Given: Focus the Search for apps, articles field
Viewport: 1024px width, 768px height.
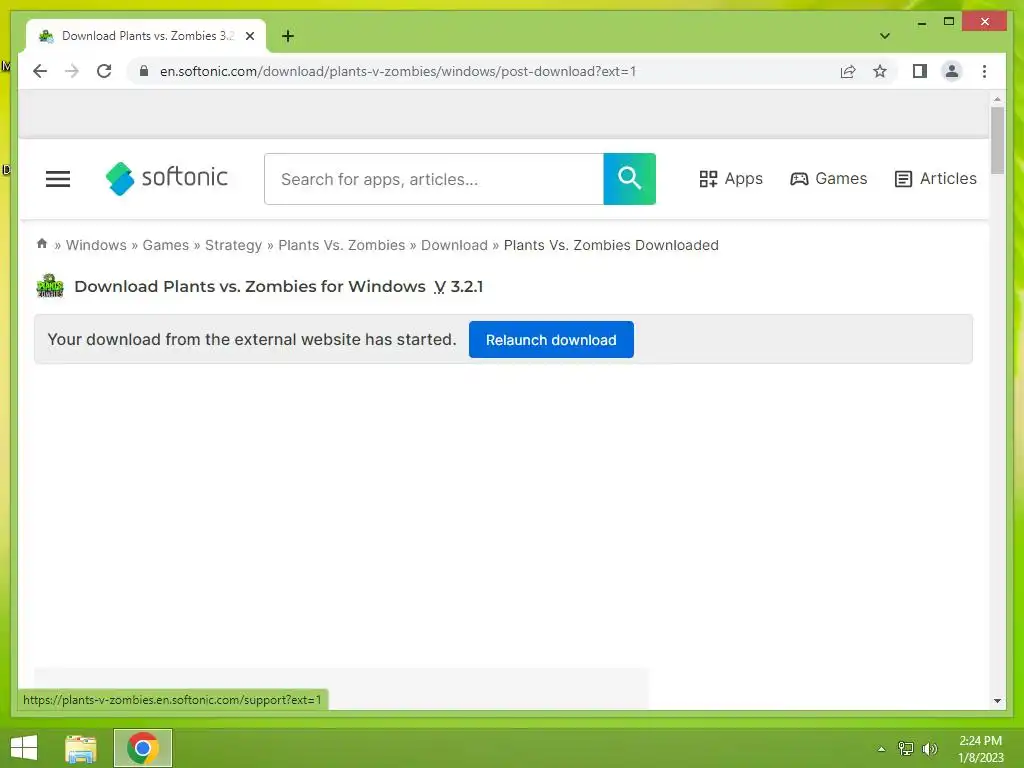Looking at the screenshot, I should click(434, 179).
